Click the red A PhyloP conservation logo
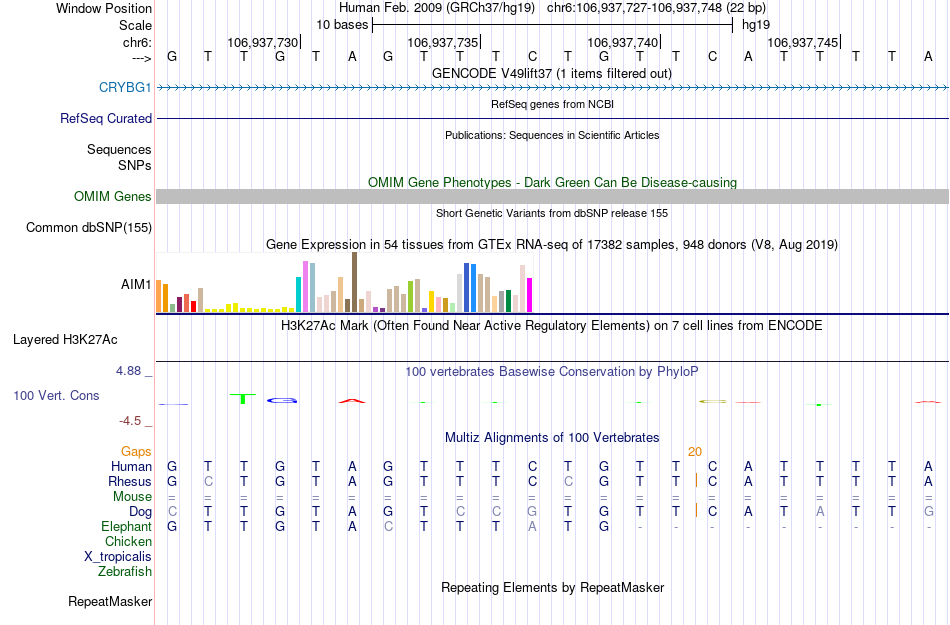Screen dimensions: 950x625 coord(352,400)
